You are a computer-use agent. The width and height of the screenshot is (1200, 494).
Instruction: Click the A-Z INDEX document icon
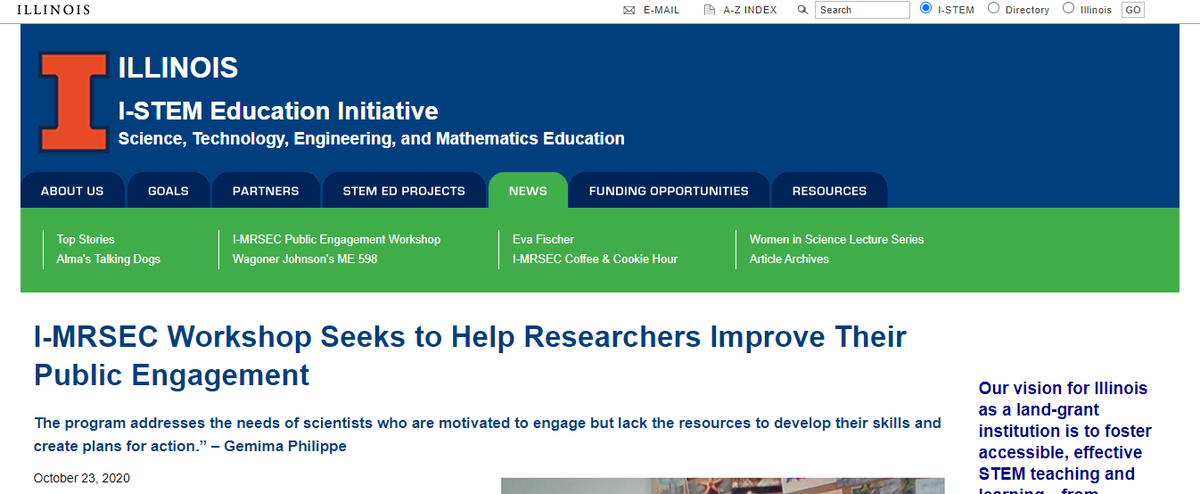(x=709, y=10)
